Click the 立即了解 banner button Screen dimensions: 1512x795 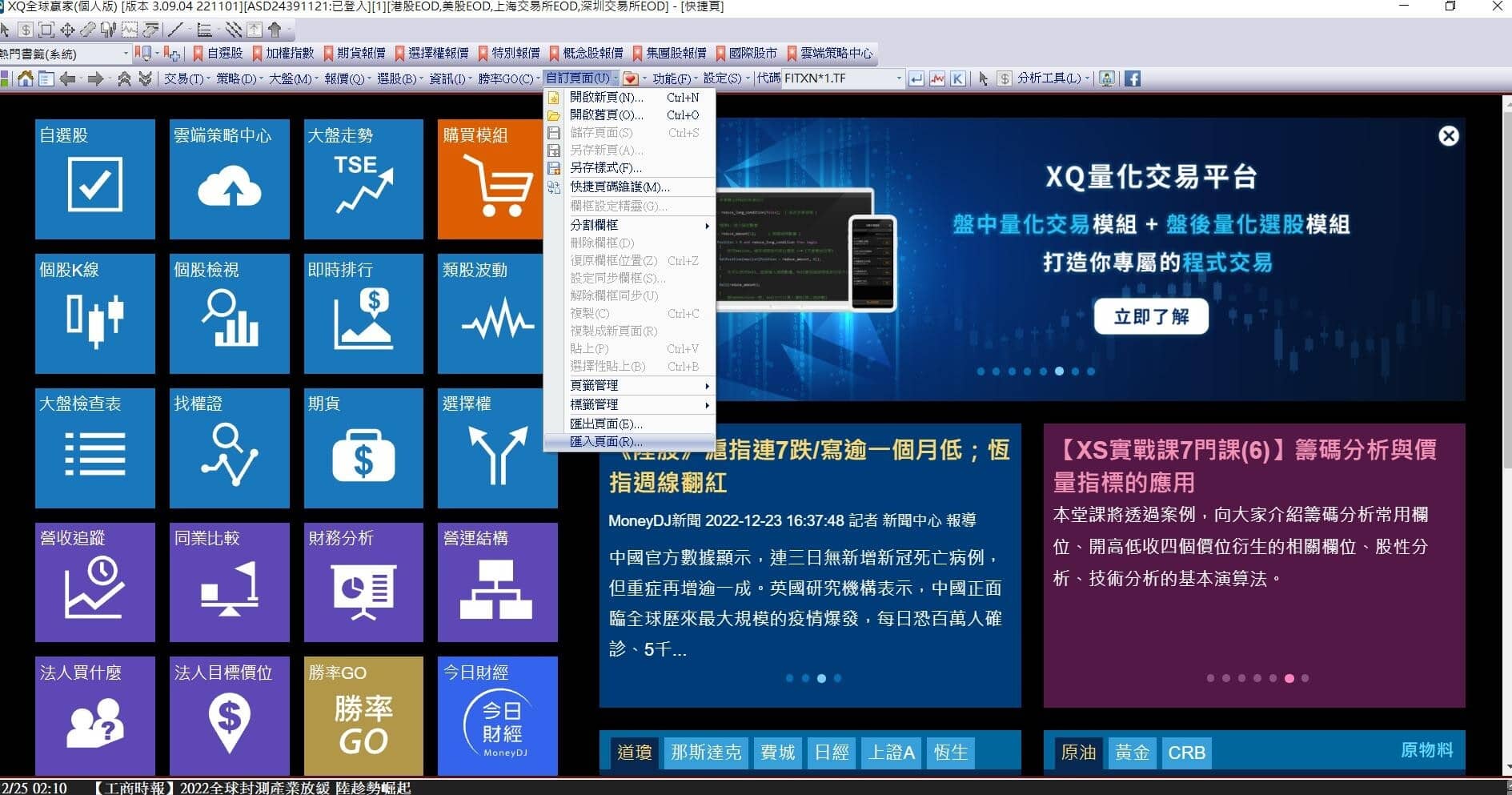click(1151, 317)
